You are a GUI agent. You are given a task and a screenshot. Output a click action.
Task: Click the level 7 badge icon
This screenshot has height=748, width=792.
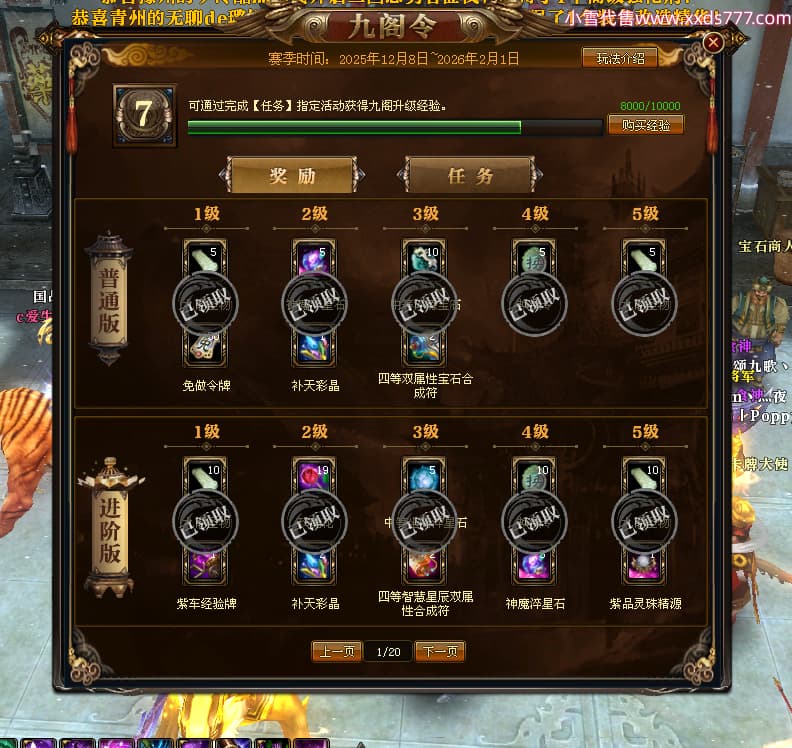[144, 115]
